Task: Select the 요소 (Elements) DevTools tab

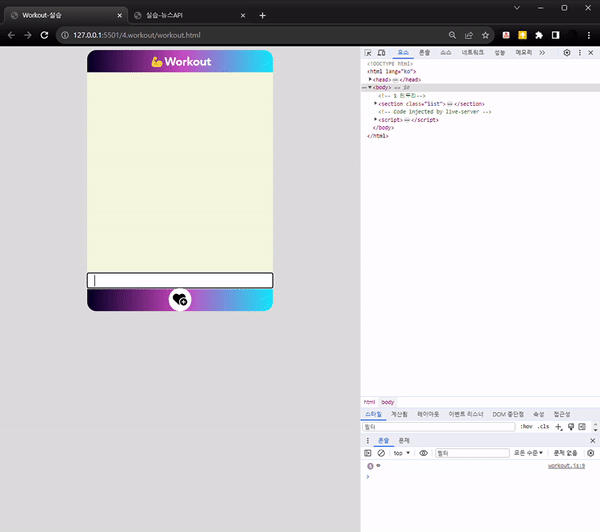Action: pyautogui.click(x=403, y=52)
